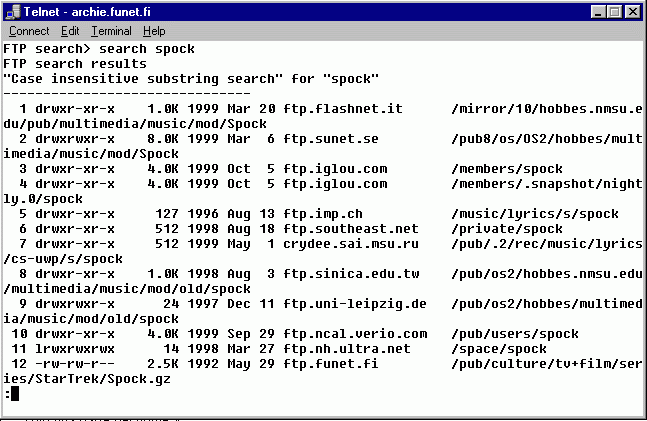Click the wrapped text du/pub/multimedia/music/mod/Spock
The height and width of the screenshot is (421, 647).
[x=135, y=124]
